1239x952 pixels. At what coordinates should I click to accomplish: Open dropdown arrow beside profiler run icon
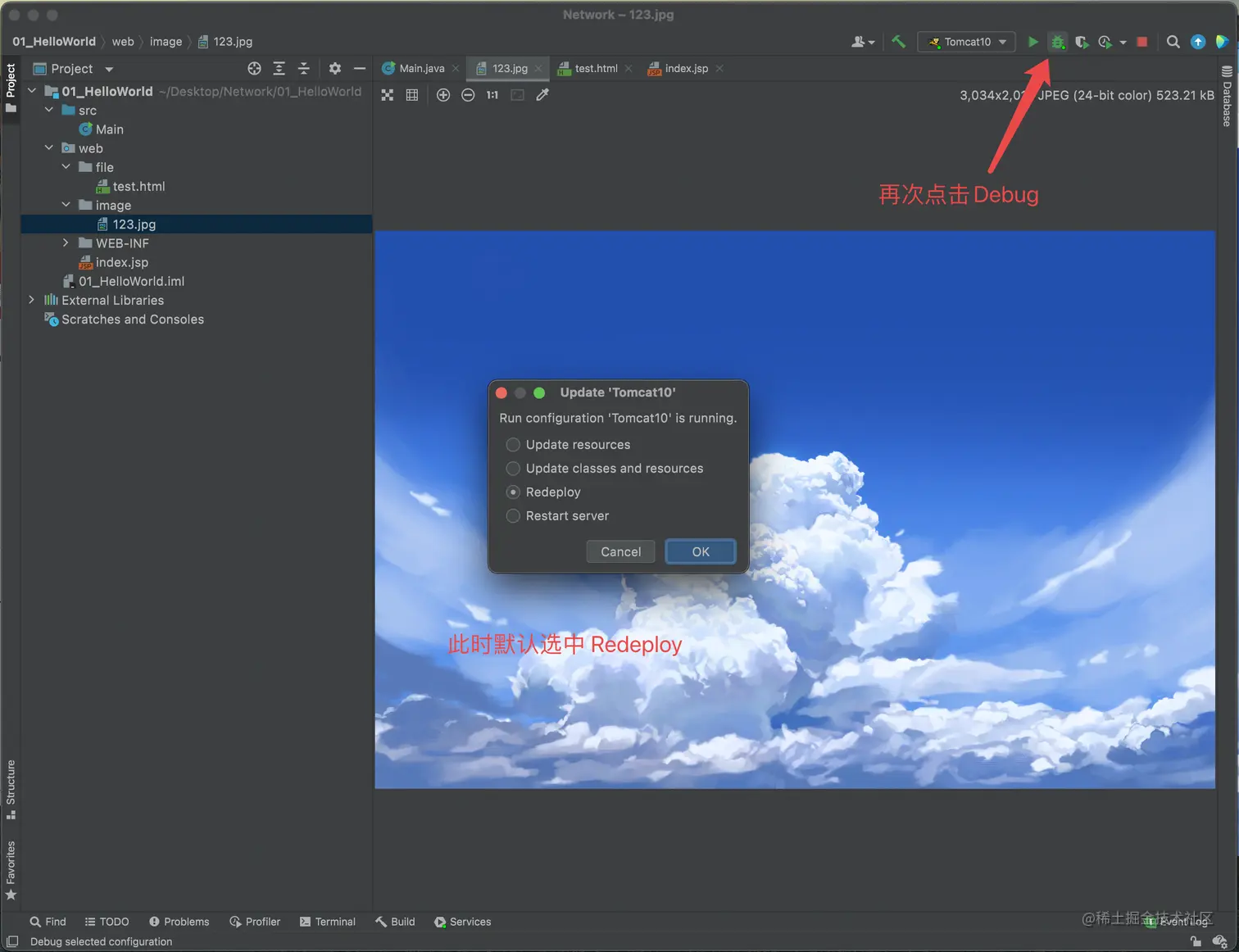pos(1123,43)
